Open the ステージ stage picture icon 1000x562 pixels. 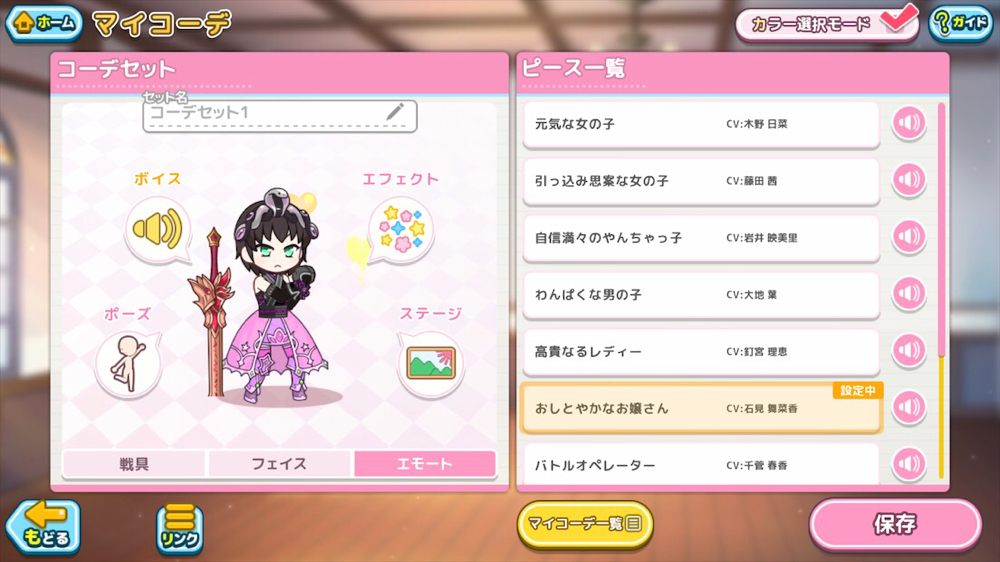(x=431, y=364)
